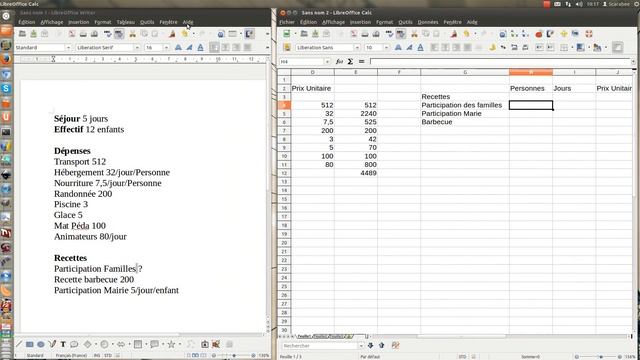Select the Rectangle tool in Writer drawing bar
The width and height of the screenshot is (640, 360).
coord(29,344)
